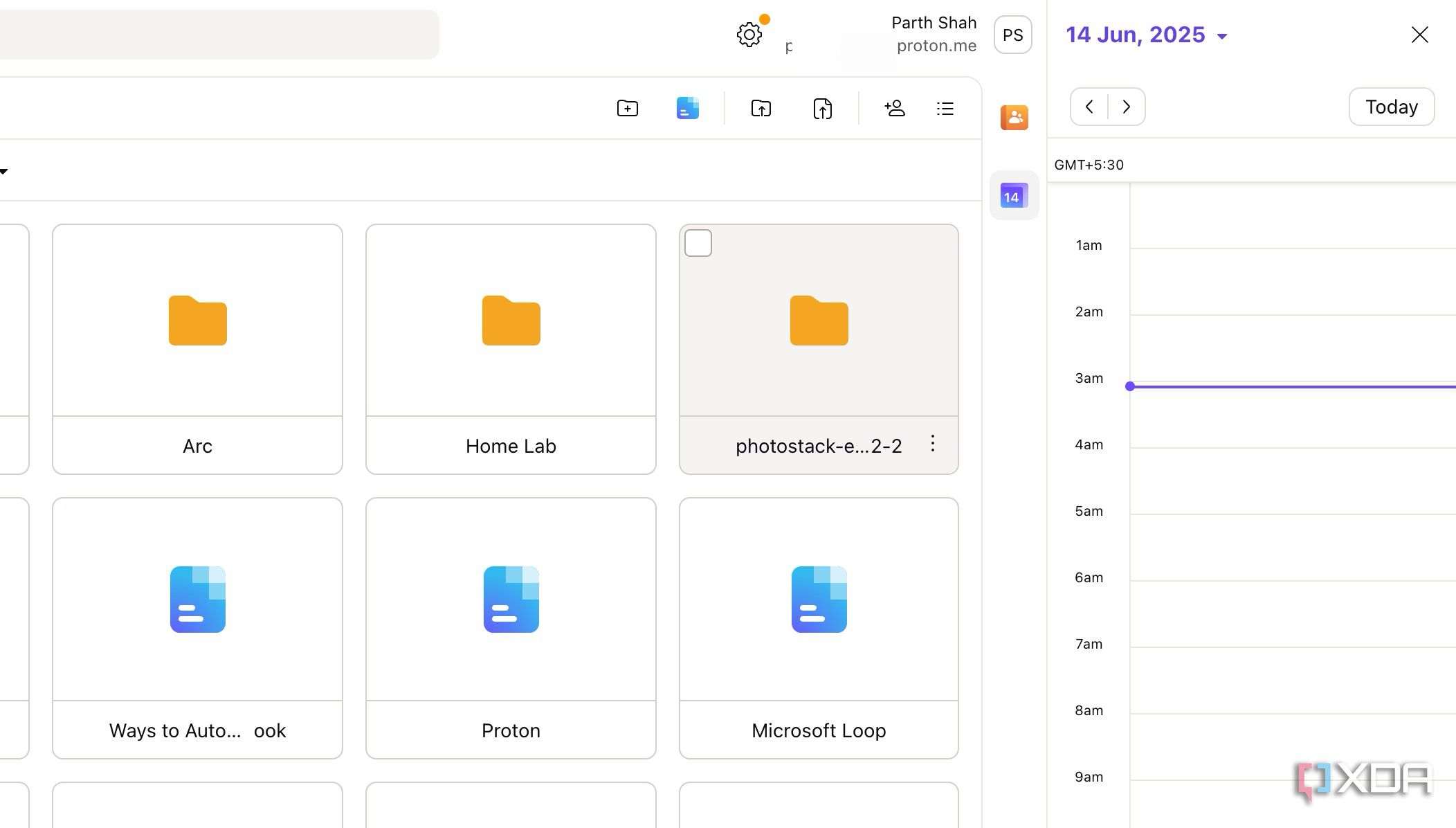Open the Proton document
1456x828 pixels.
511,628
